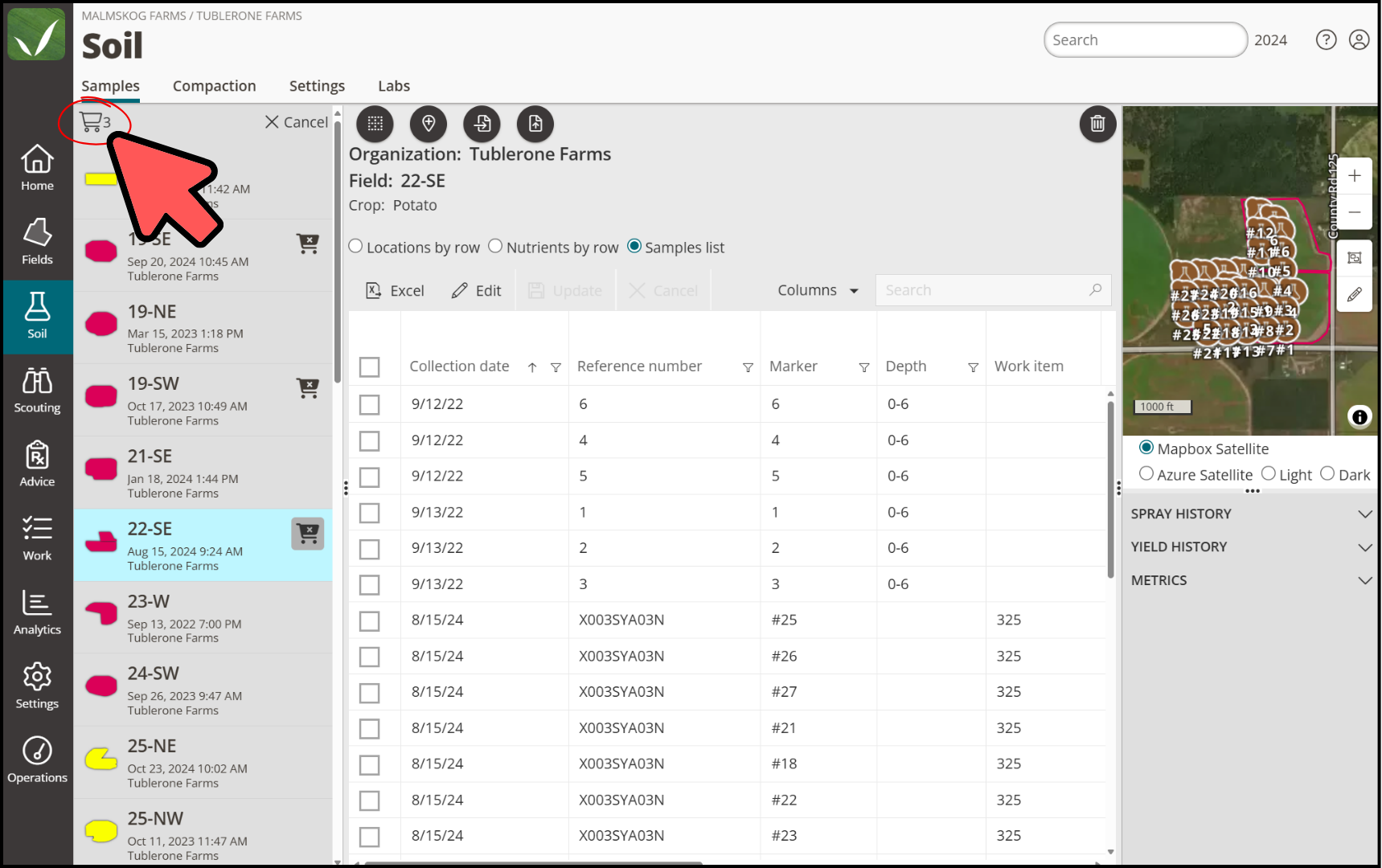Screen dimensions: 1382x868
Task: Switch to the Labs tab
Action: point(394,86)
